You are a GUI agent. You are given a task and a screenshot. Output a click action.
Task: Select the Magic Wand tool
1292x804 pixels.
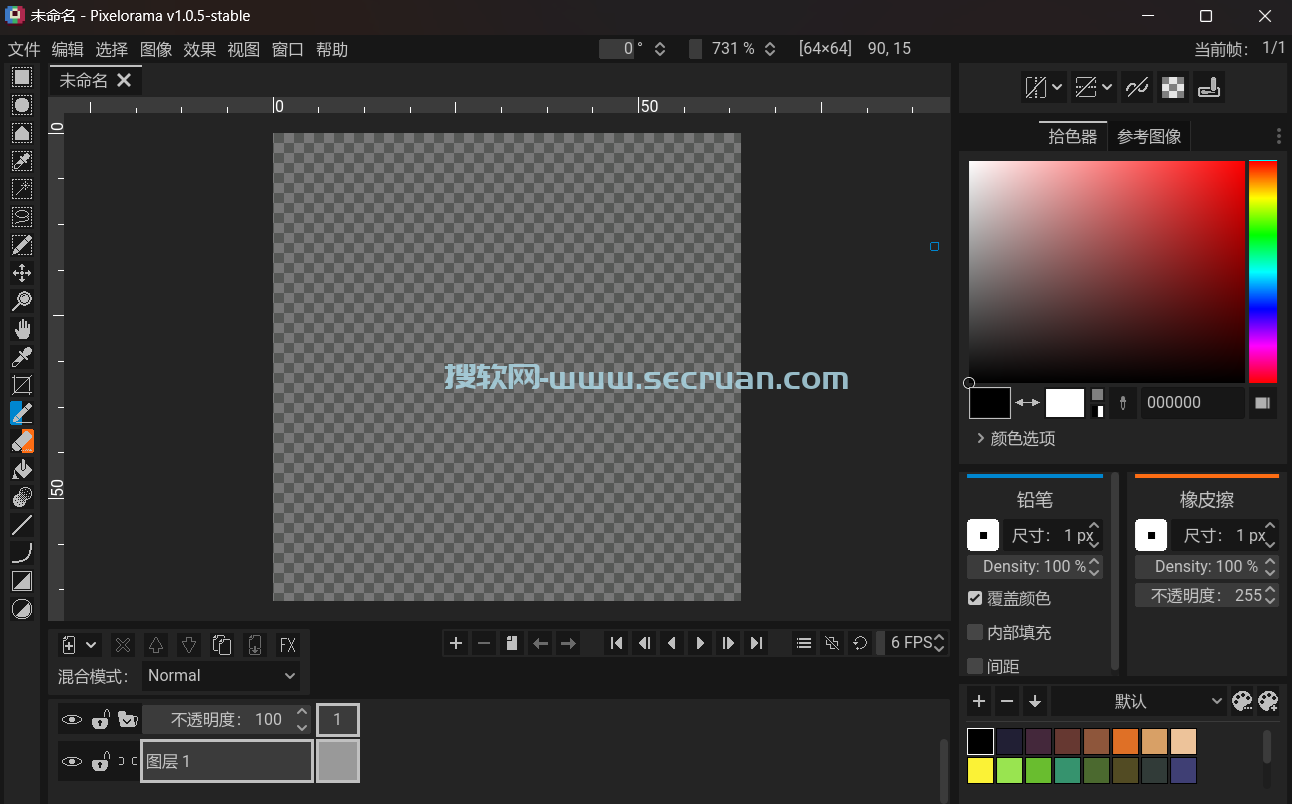[22, 189]
